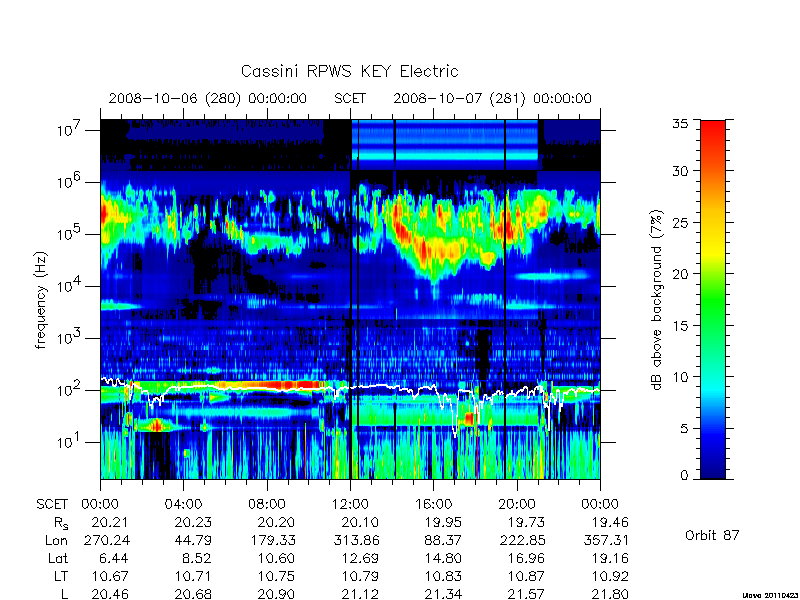Click the 10^6 frequency axis tick label
Screen dimensions: 800x600
(70, 182)
